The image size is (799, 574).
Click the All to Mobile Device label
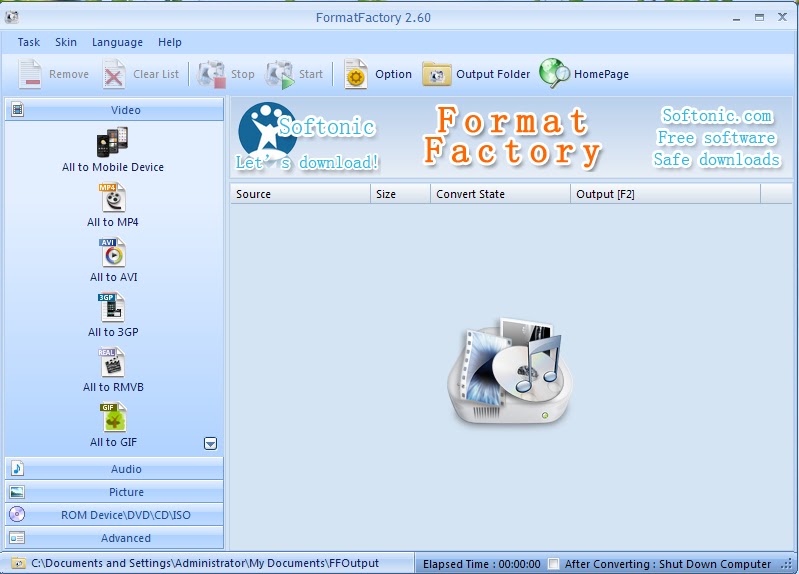point(113,167)
